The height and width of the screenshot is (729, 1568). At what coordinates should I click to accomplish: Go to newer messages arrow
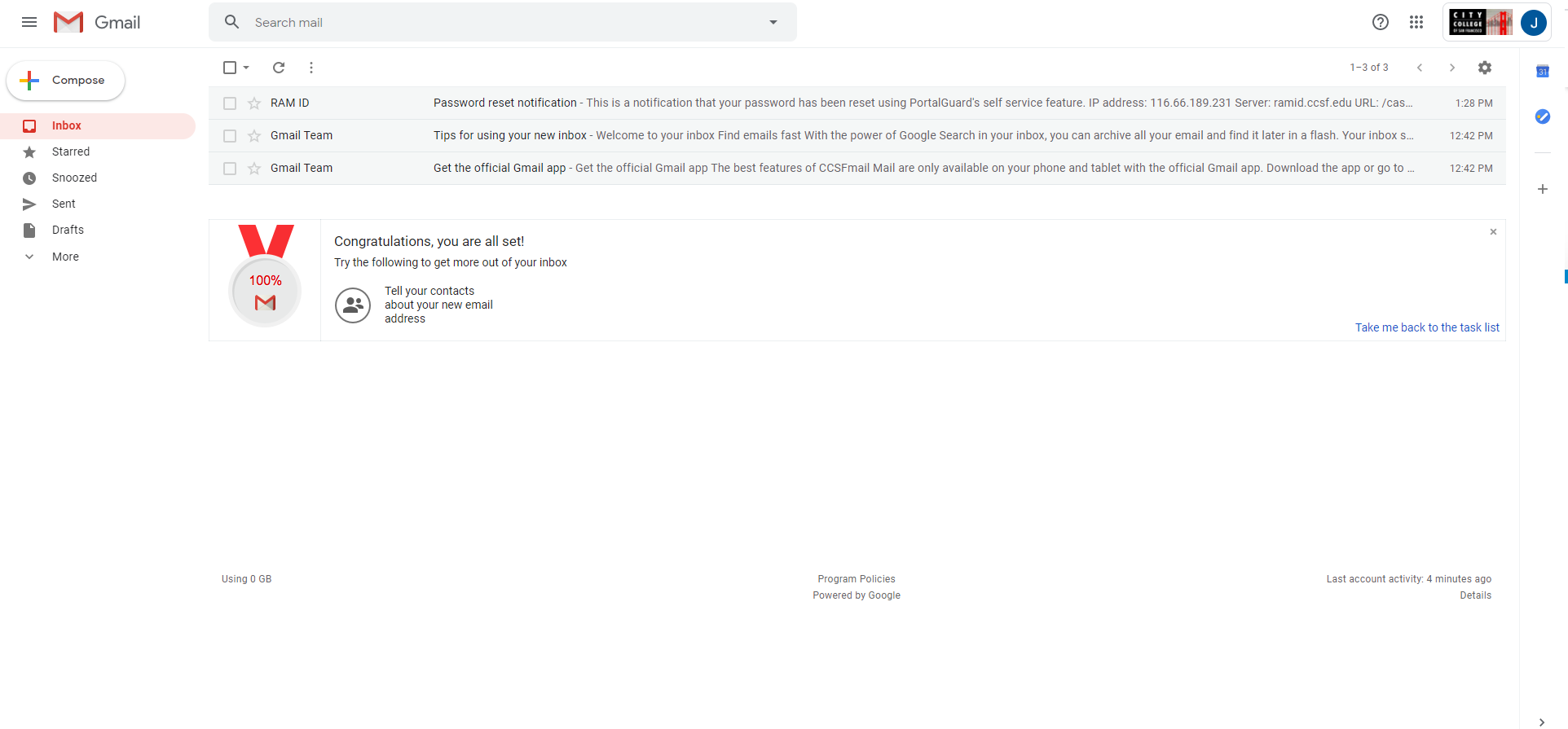pos(1420,68)
